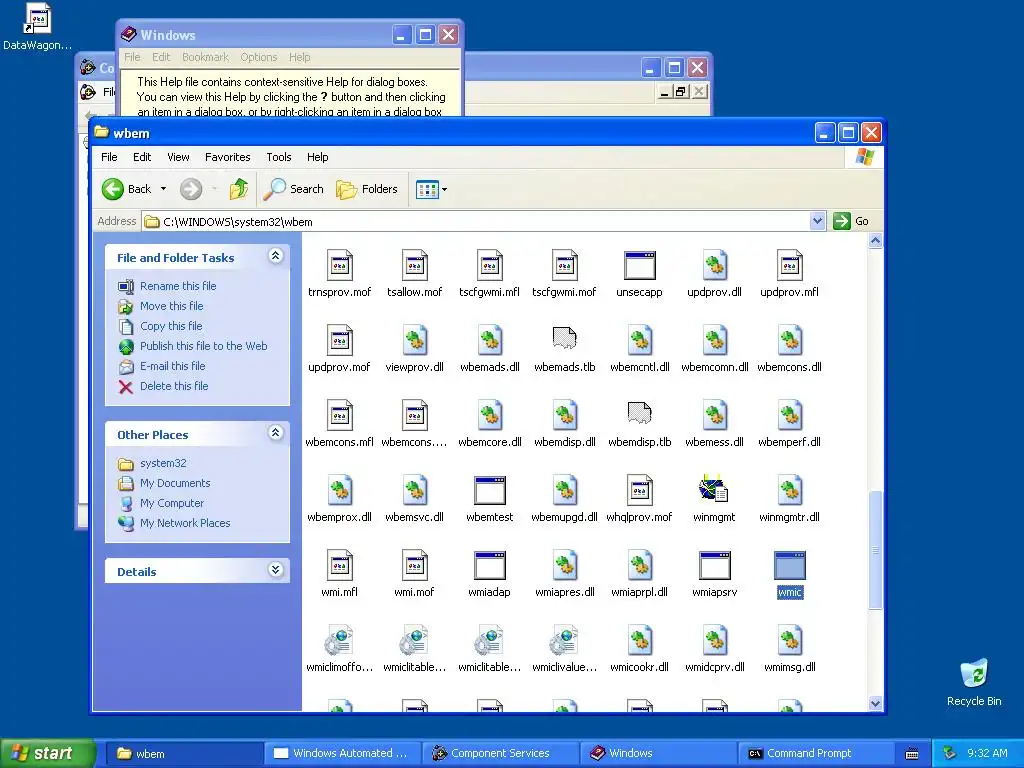Open My Computer from Other Places

(x=172, y=503)
